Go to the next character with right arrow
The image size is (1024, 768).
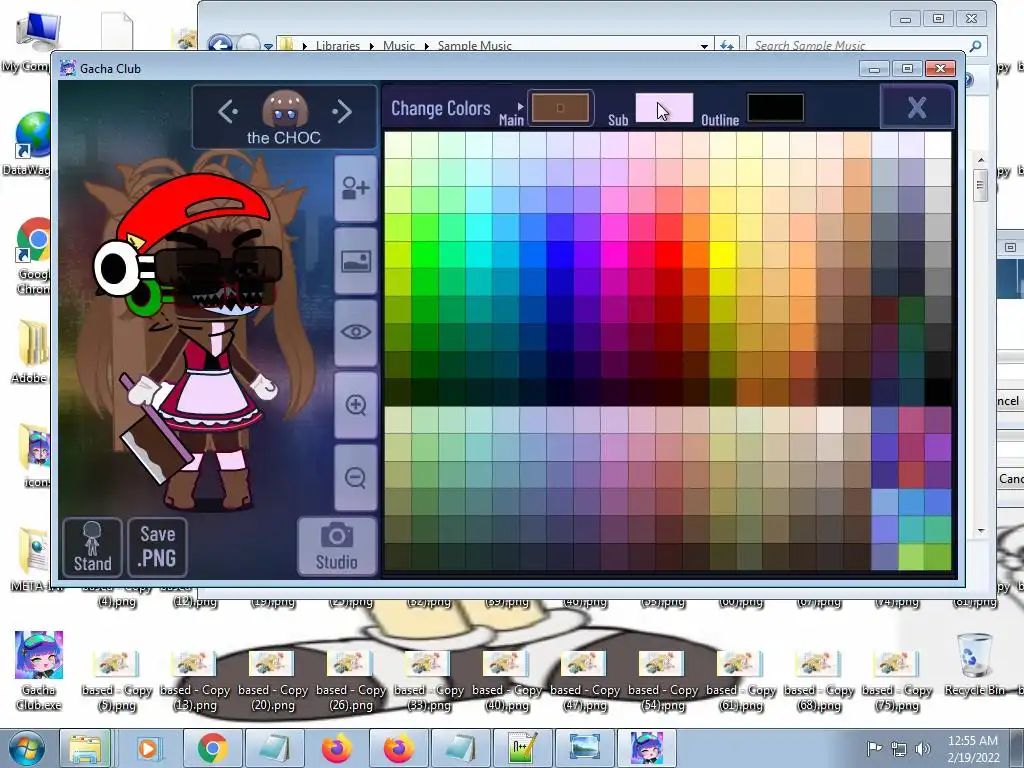[342, 112]
